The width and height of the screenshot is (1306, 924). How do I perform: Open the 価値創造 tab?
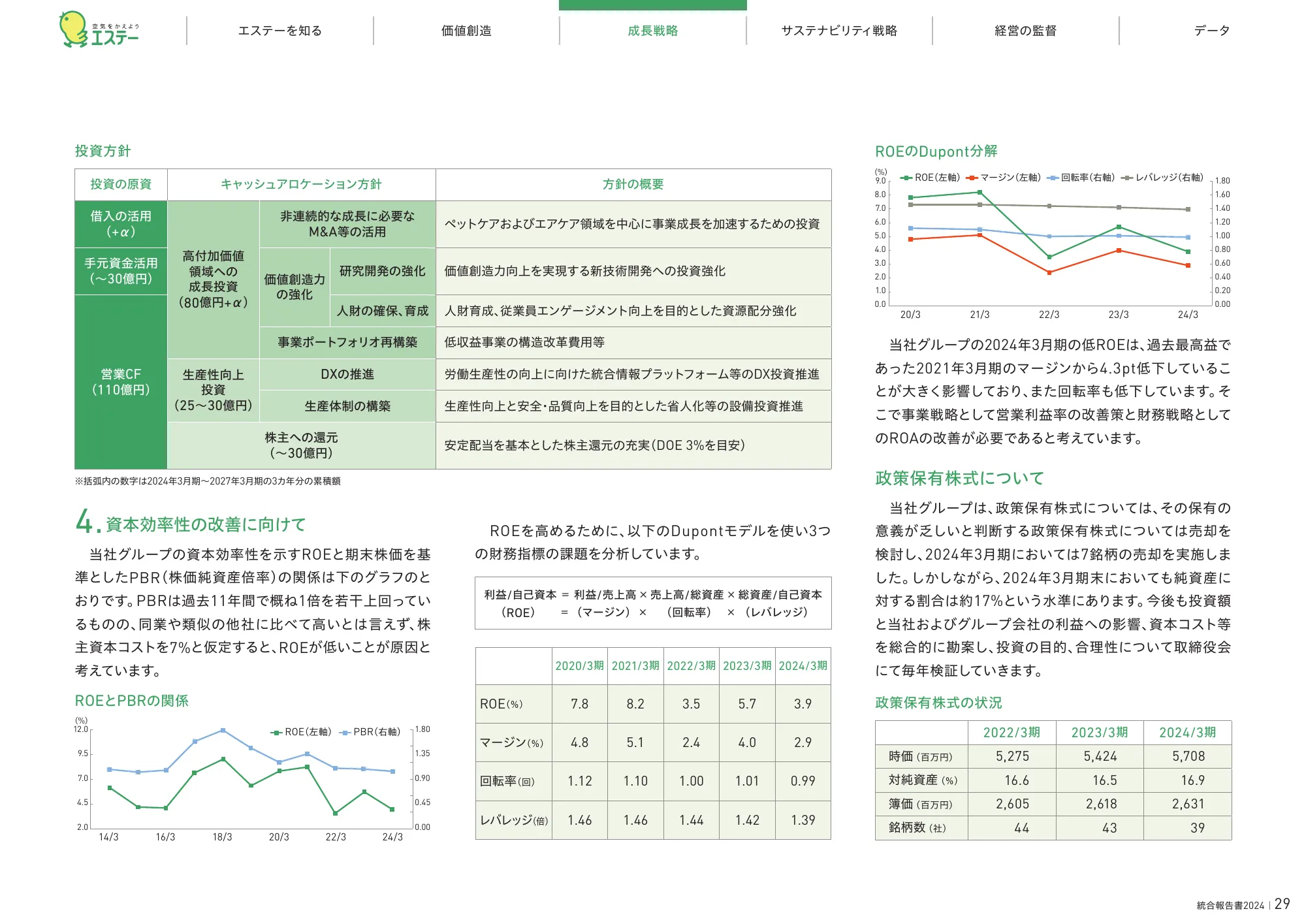466,31
